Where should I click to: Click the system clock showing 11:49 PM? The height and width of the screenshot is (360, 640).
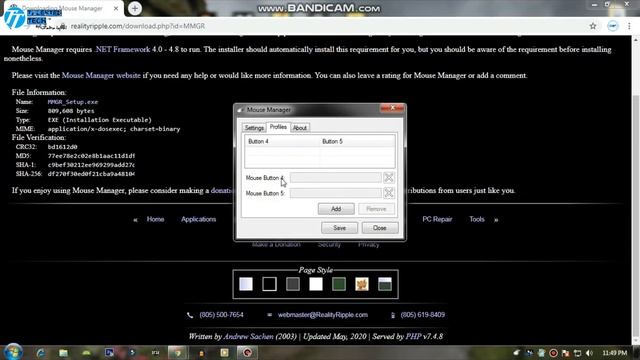615,353
